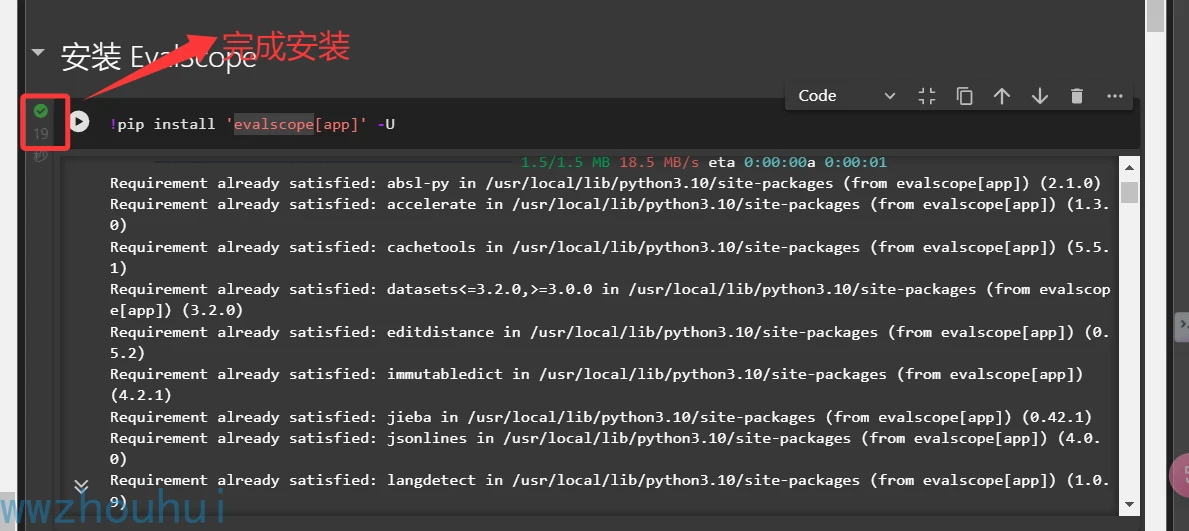Click the 安装 Evalscope heading text
The width and height of the screenshot is (1189, 531).
(x=159, y=57)
